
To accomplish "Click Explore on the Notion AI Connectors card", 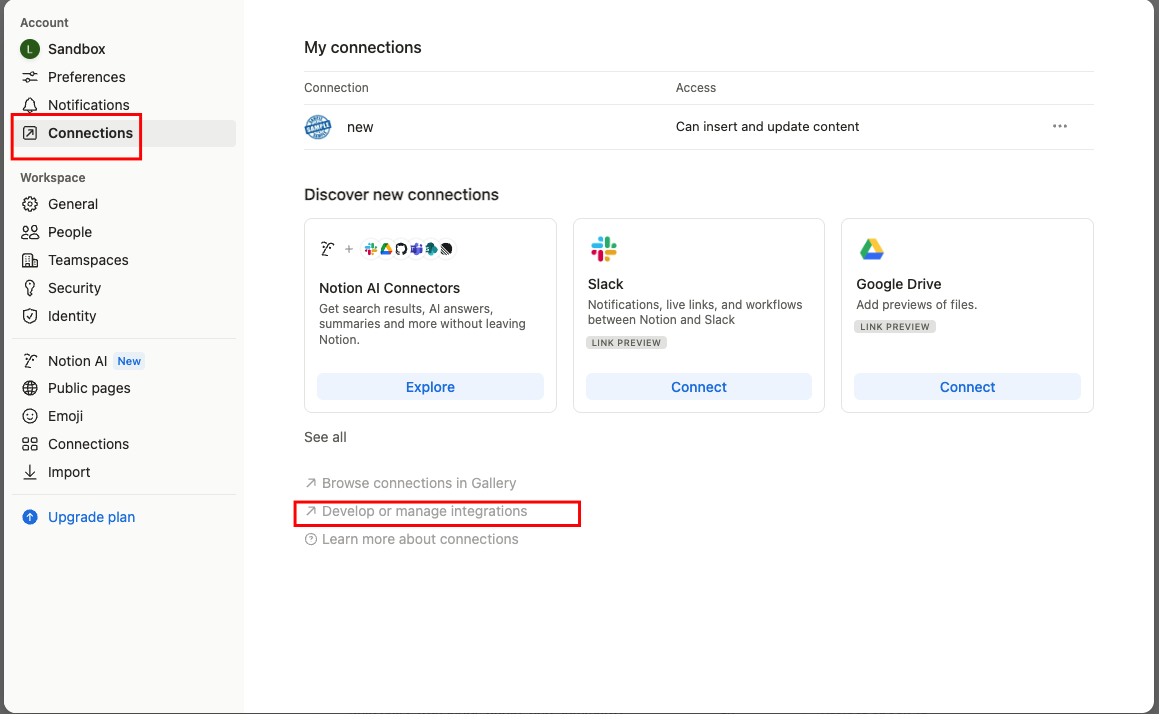I will point(430,387).
